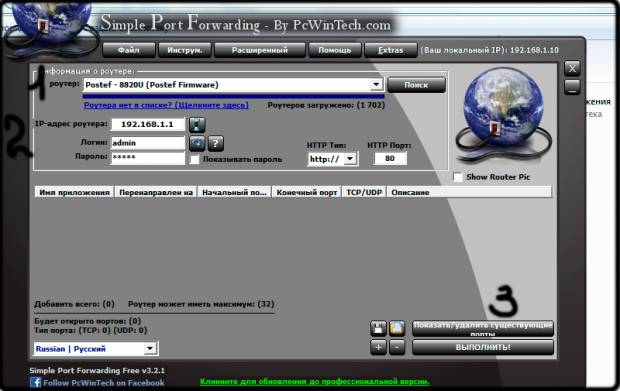Viewport: 620px width, 391px height.
Task: Toggle the Show Router Pic checkbox
Action: [457, 177]
